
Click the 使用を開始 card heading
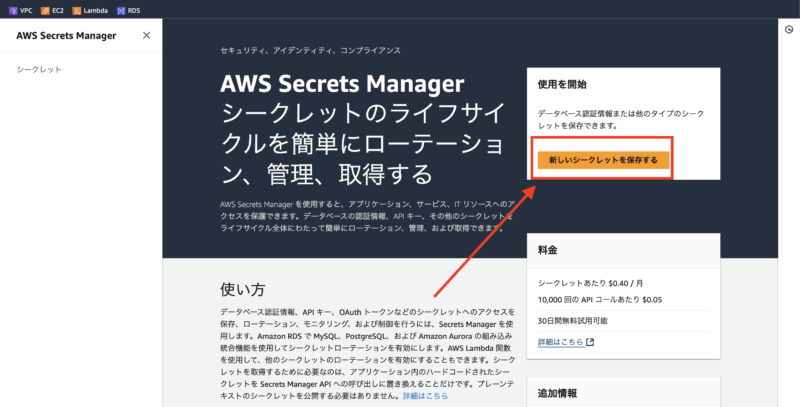(x=562, y=85)
